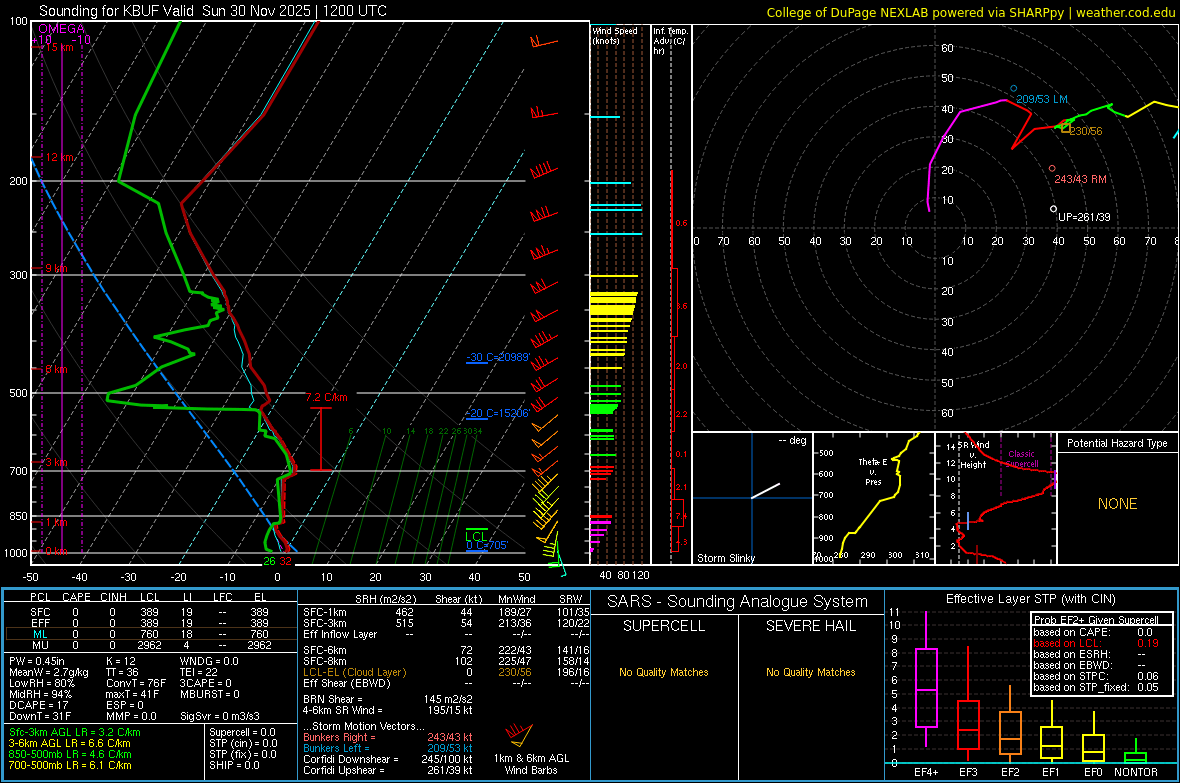This screenshot has width=1180, height=783.
Task: Click the '-30 C=20989'' height label
Action: (x=498, y=357)
